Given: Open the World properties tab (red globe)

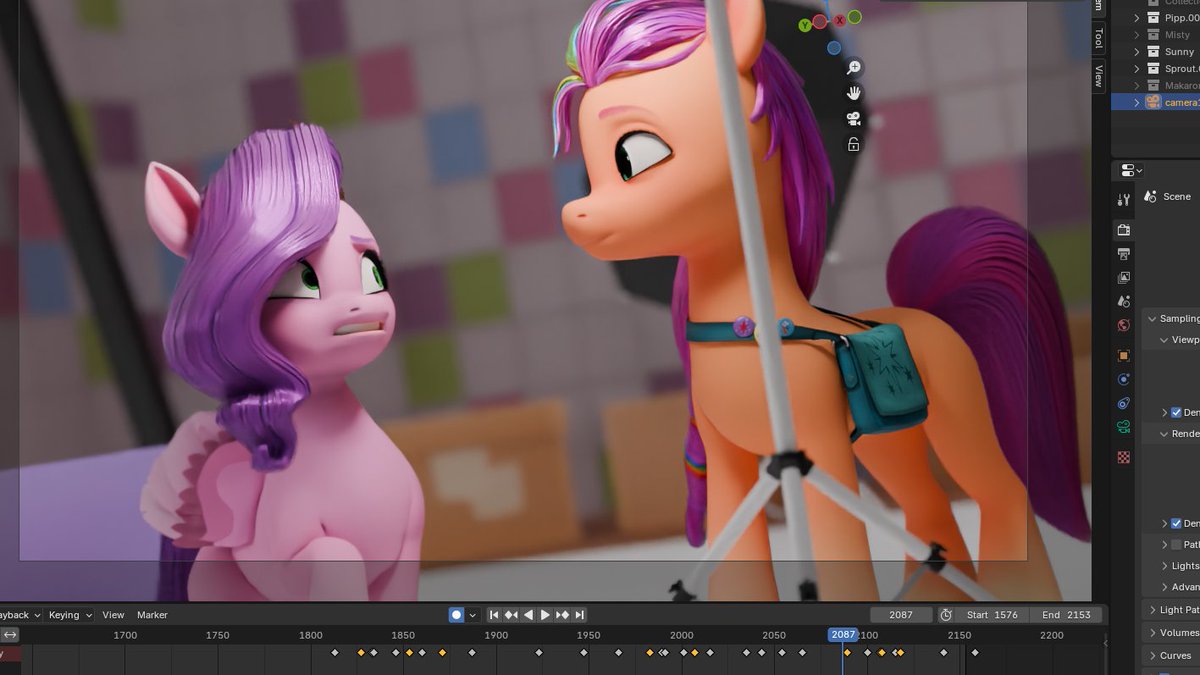Looking at the screenshot, I should click(1123, 325).
